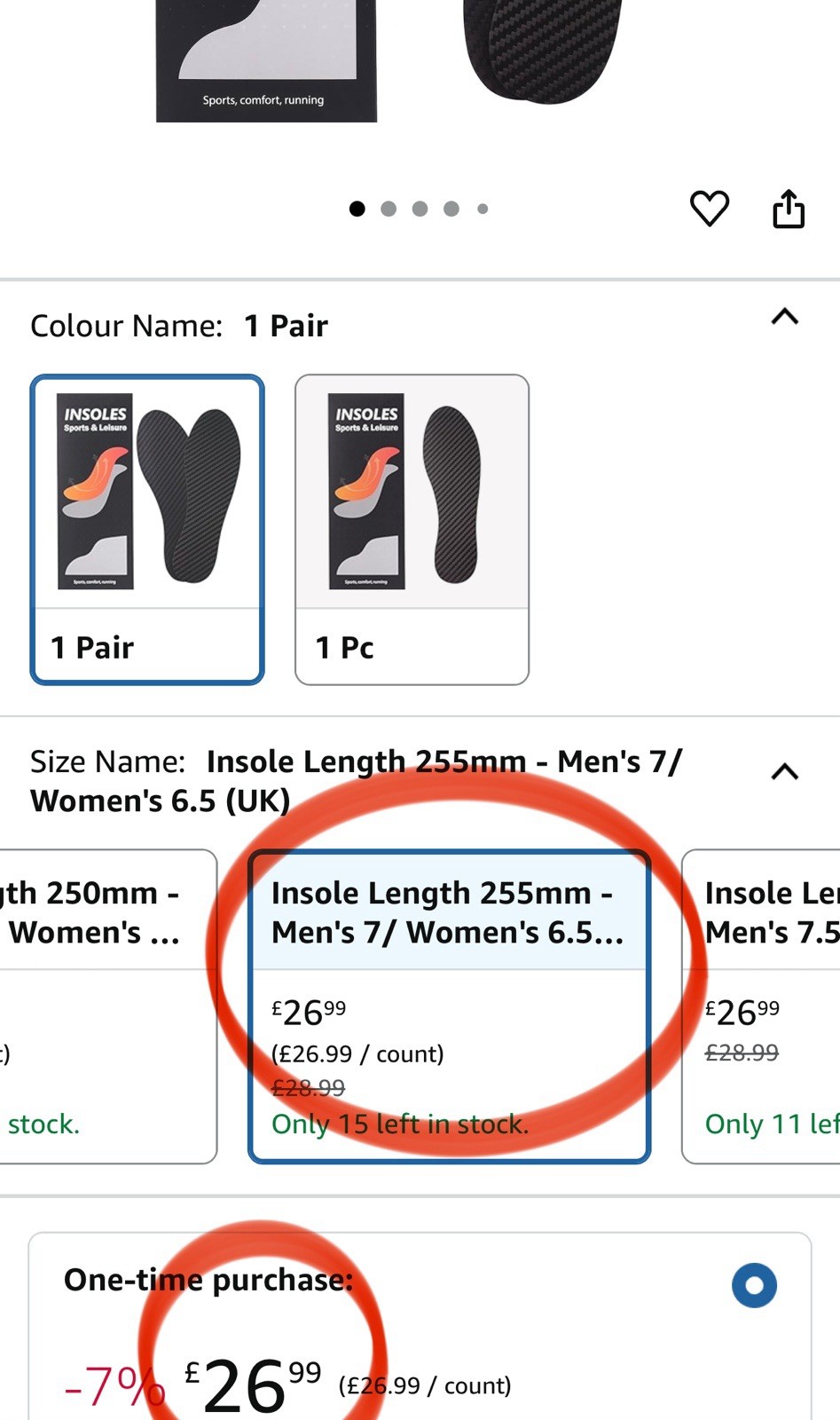Image resolution: width=840 pixels, height=1420 pixels.
Task: Go to the second image carousel dot
Action: click(x=389, y=209)
